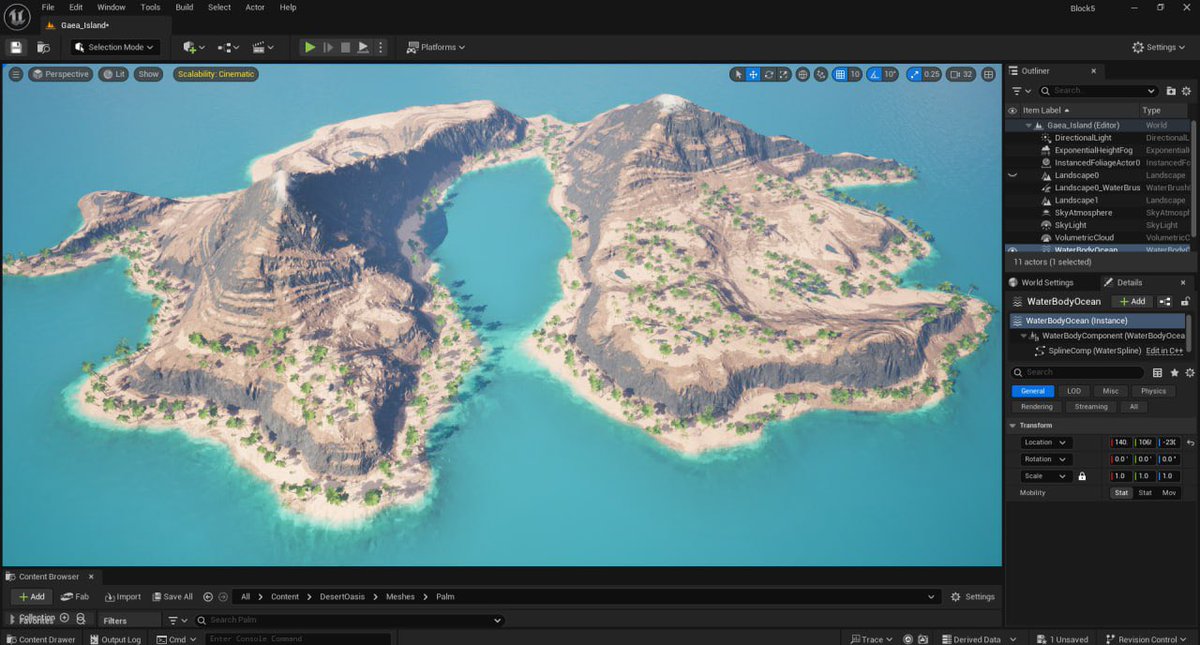Switch to the Rotate tool

pos(767,74)
